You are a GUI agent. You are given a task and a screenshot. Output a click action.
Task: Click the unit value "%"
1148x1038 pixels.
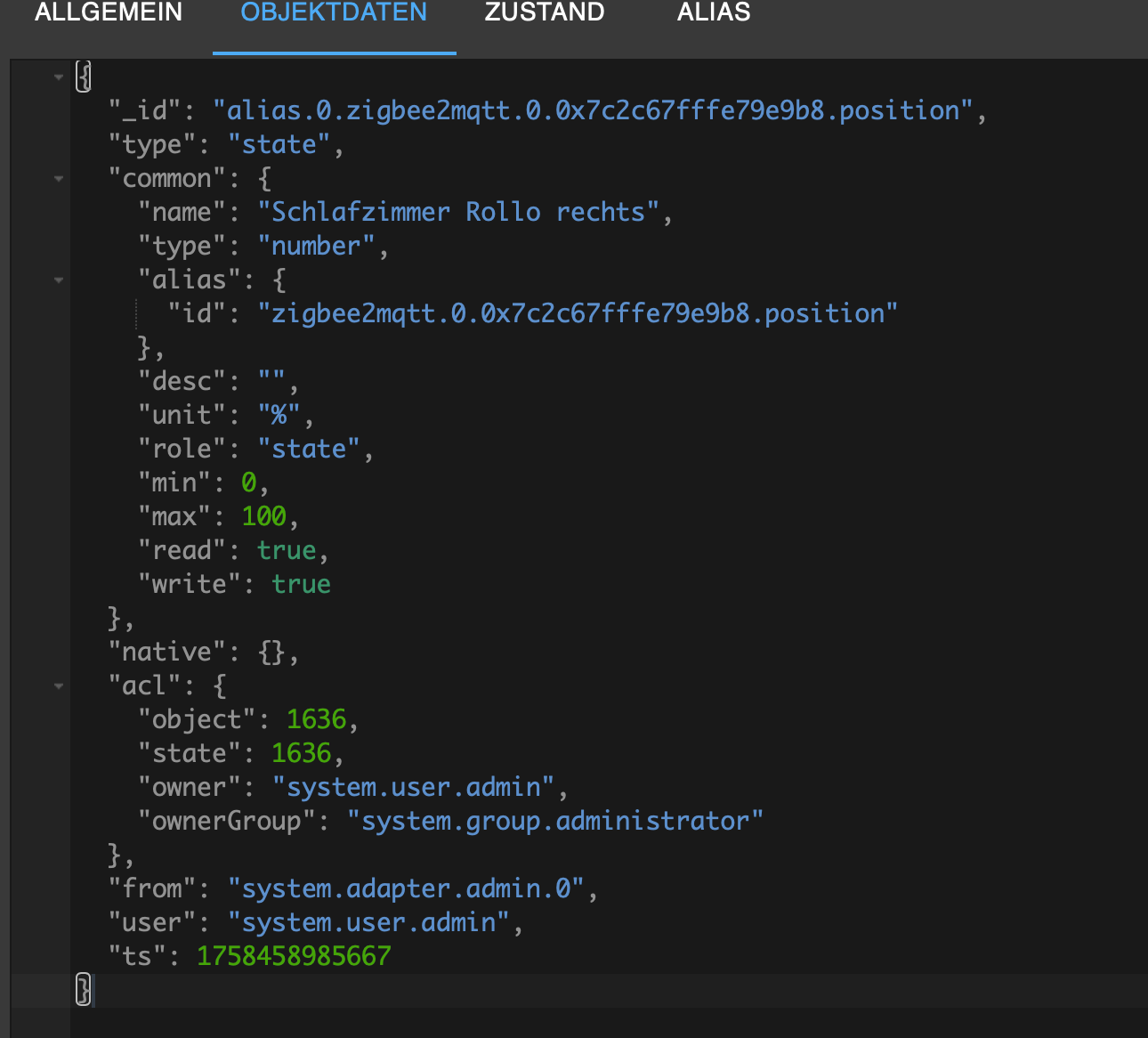[279, 415]
